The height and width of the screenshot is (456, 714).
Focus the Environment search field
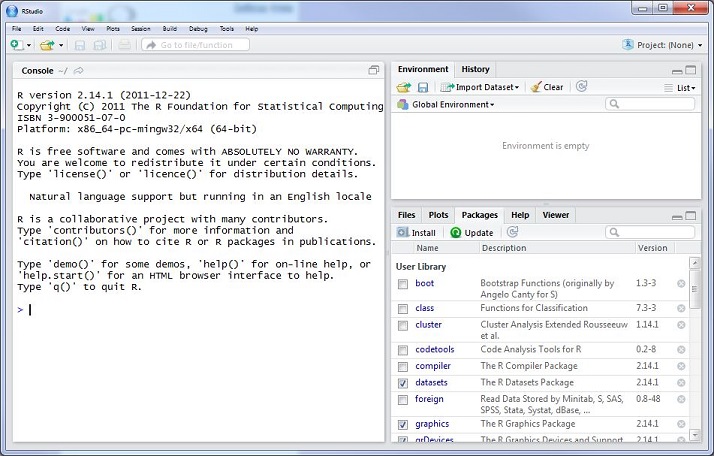point(650,104)
